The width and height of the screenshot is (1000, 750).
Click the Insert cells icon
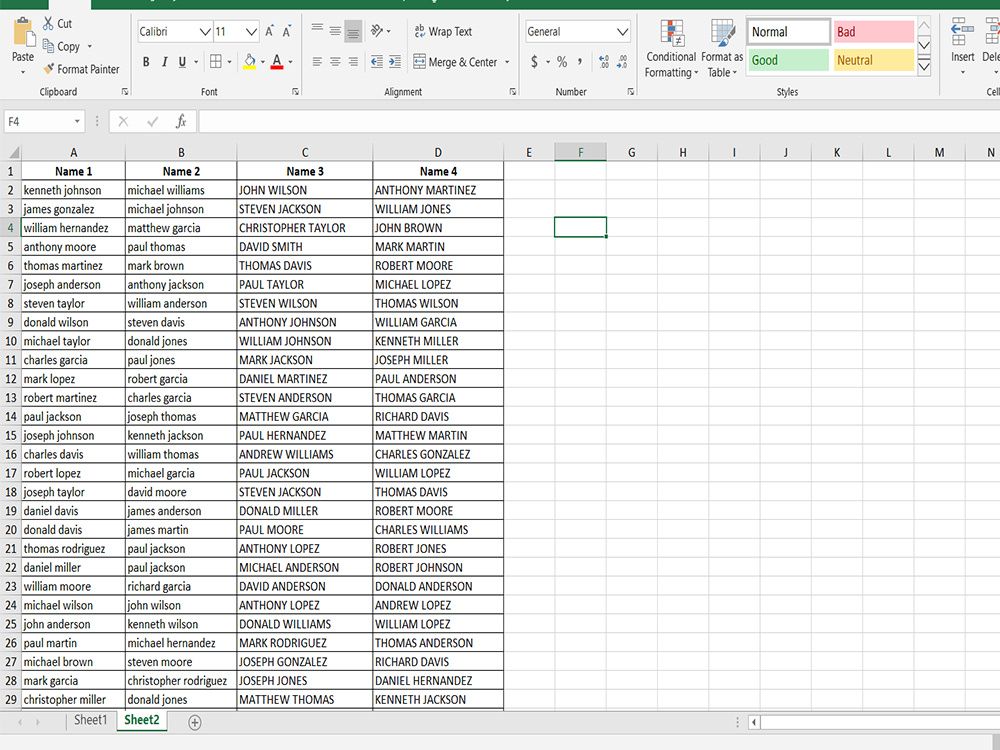tap(962, 32)
